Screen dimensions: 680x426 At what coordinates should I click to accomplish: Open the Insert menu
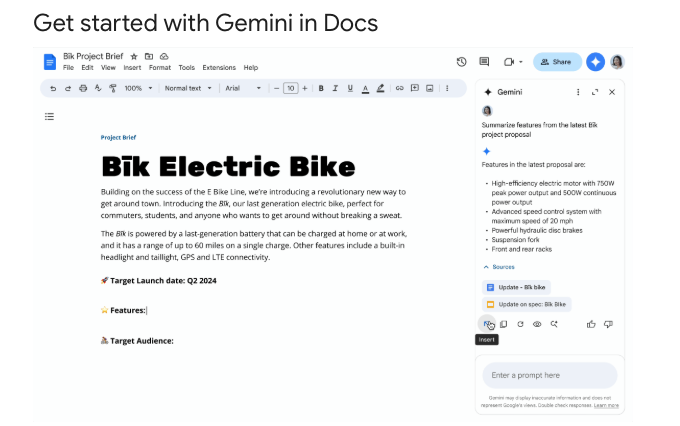[x=132, y=68]
